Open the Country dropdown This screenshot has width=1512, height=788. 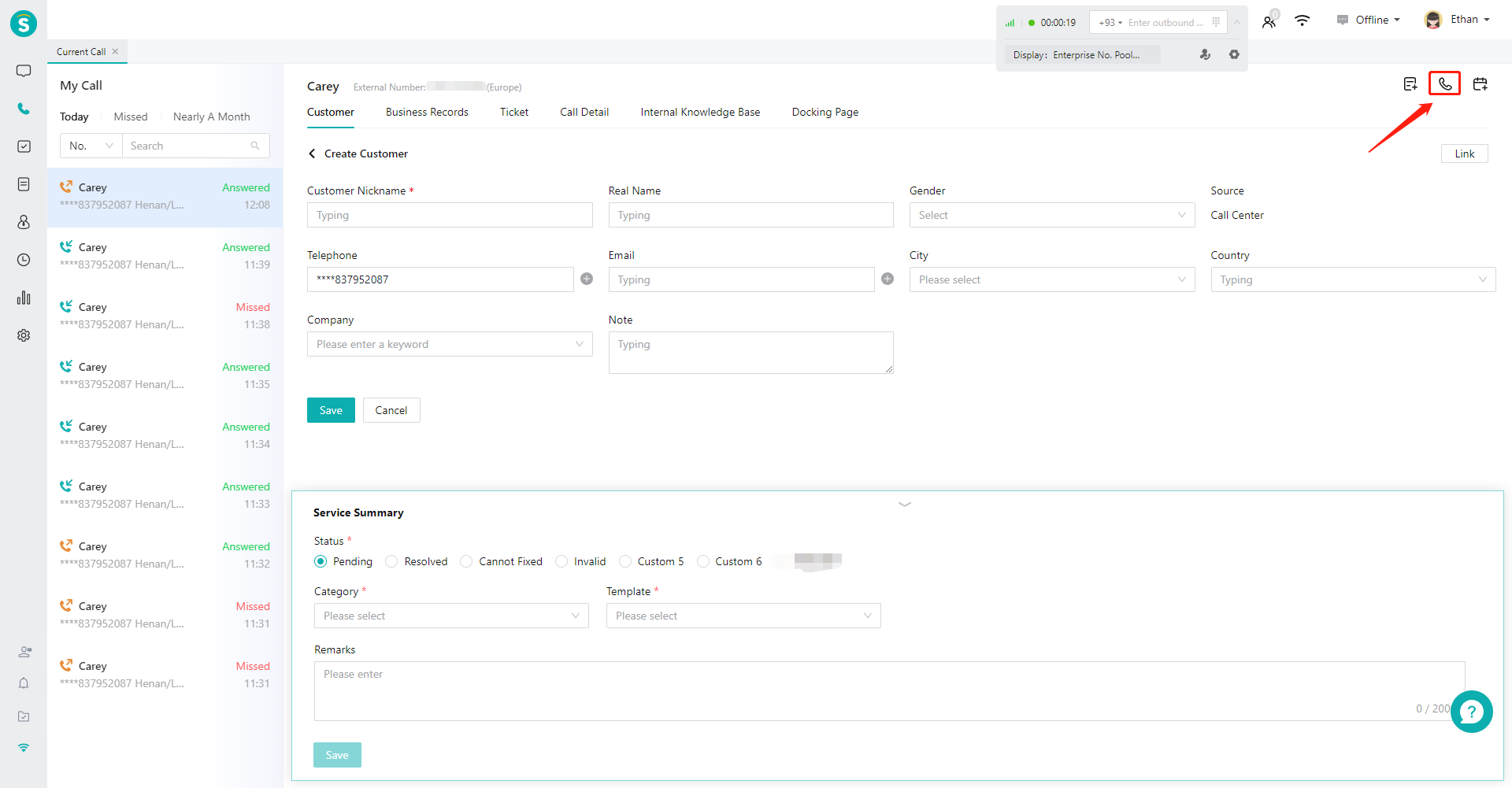1353,279
